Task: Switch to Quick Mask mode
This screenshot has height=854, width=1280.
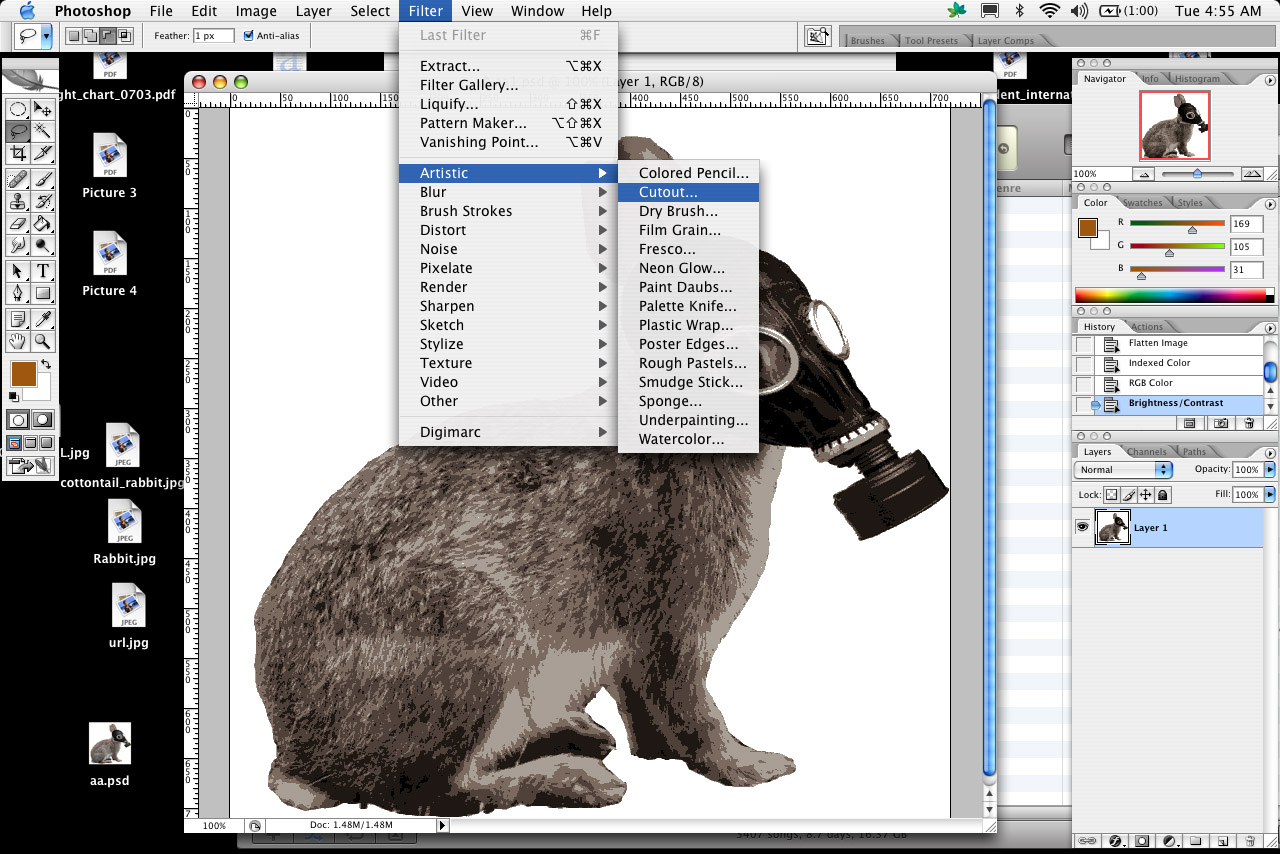Action: (x=42, y=421)
